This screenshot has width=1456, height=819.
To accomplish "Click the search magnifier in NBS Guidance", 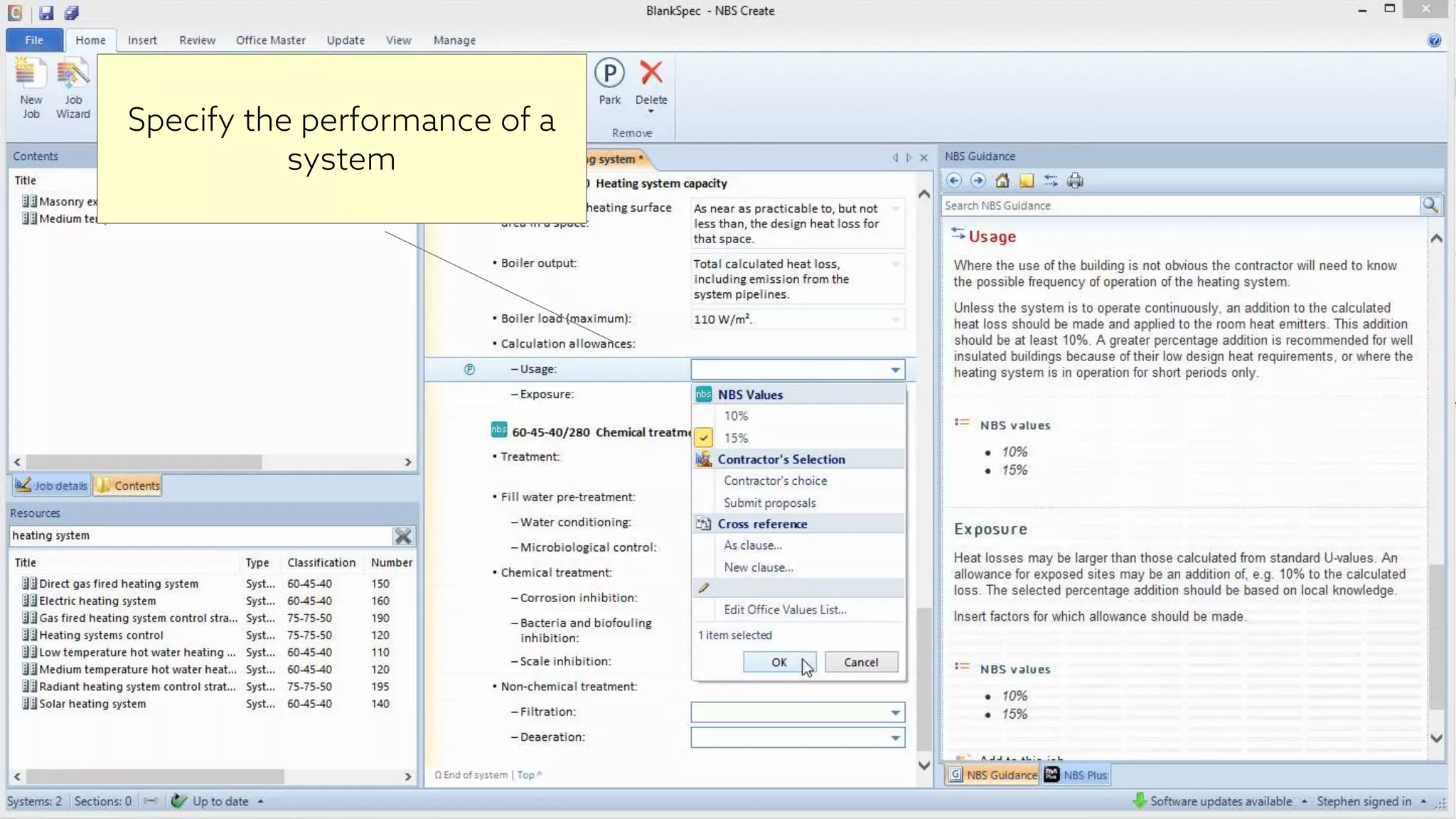I will pos(1430,205).
